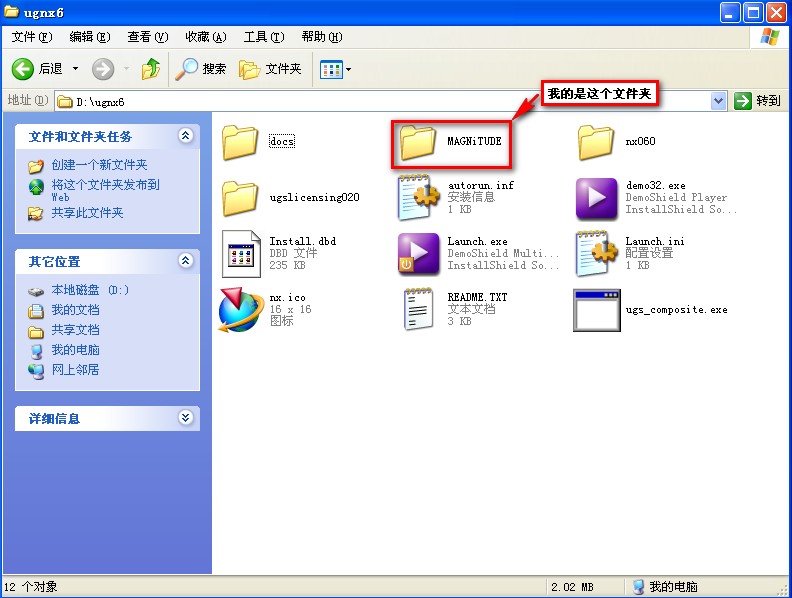Select the MAGNiTUDE folder icon

coord(418,142)
